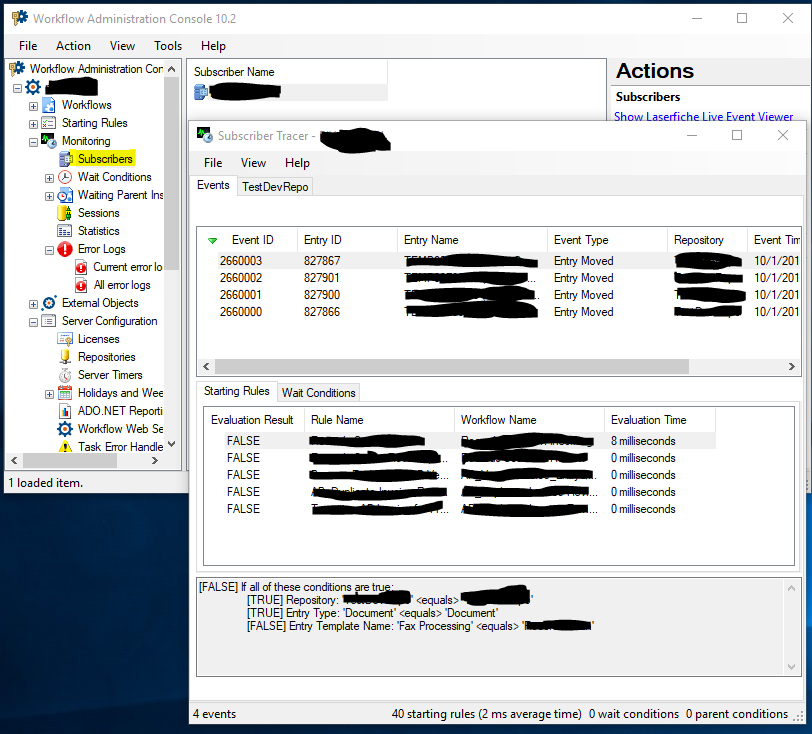
Task: Open the console's Tools menu
Action: click(x=168, y=46)
